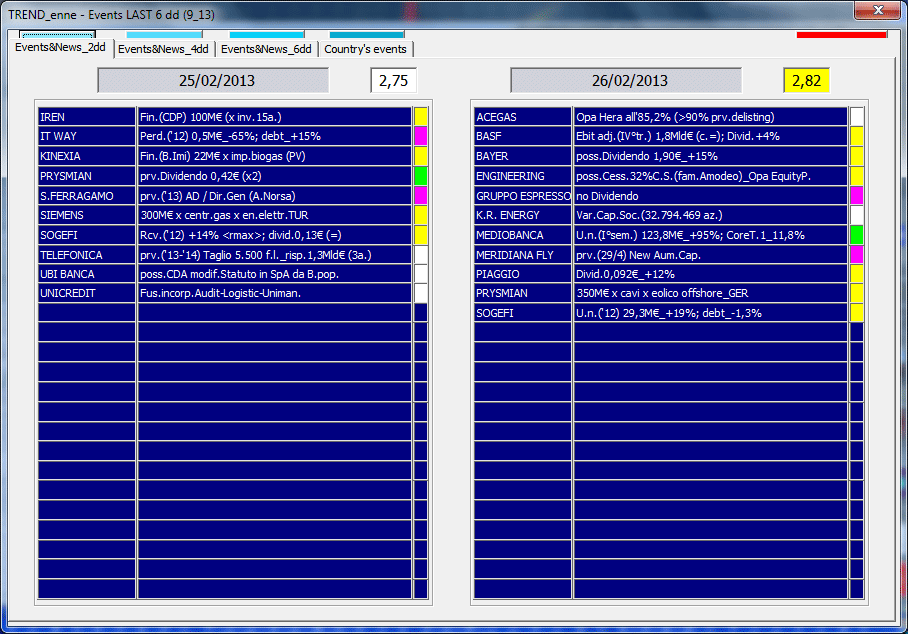Viewport: 908px width, 634px height.
Task: Click the white swatch next to K.R. ENERGY
Action: 857,215
